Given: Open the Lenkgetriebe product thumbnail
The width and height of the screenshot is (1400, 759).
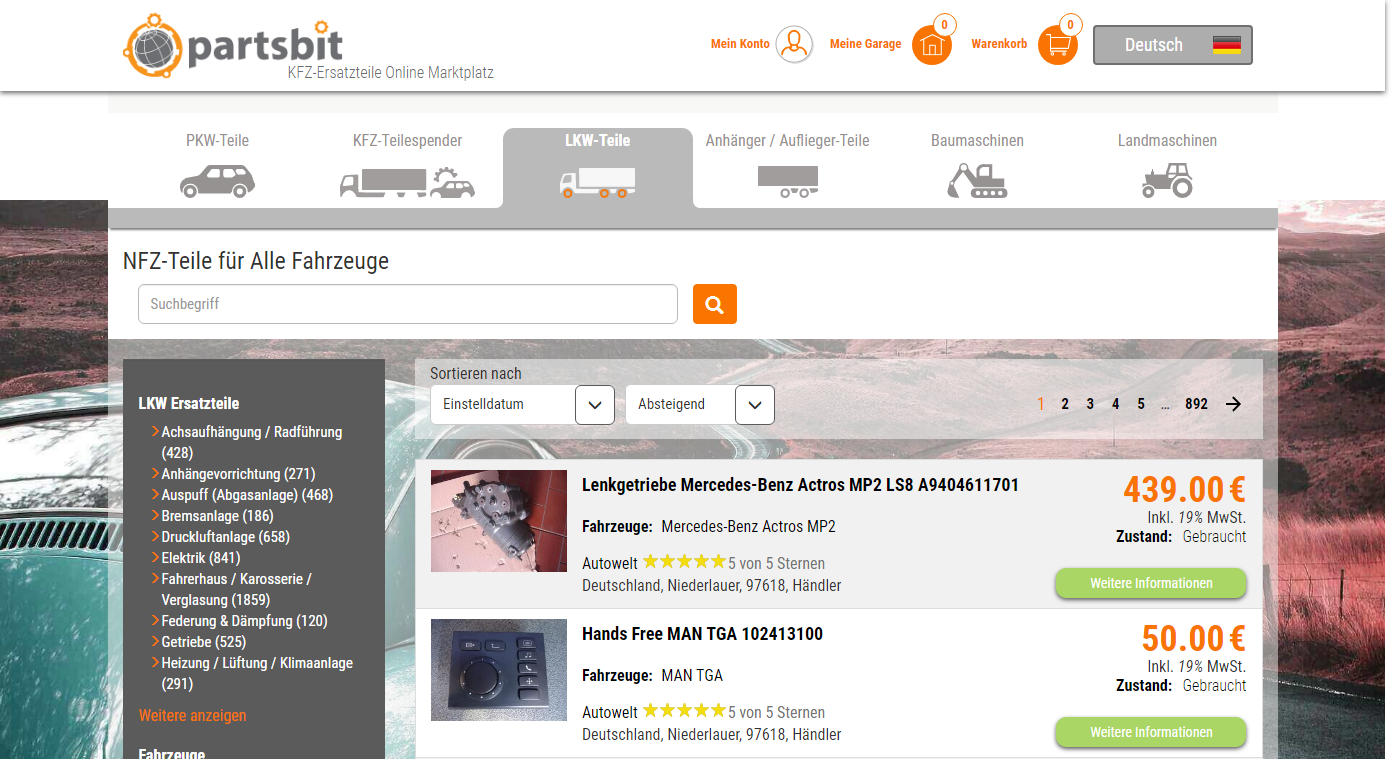Looking at the screenshot, I should click(x=499, y=521).
